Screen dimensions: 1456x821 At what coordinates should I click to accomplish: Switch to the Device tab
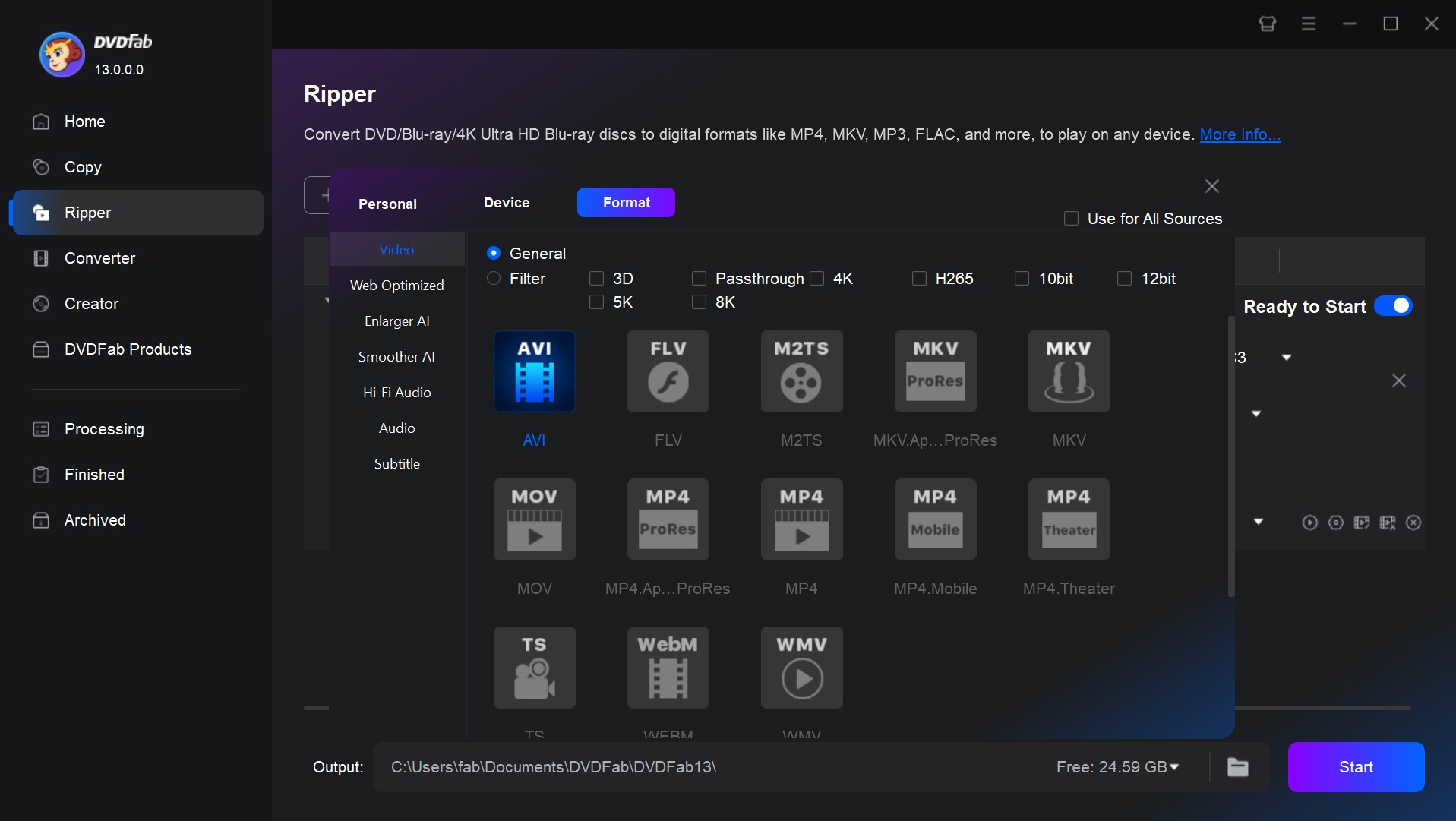(507, 202)
